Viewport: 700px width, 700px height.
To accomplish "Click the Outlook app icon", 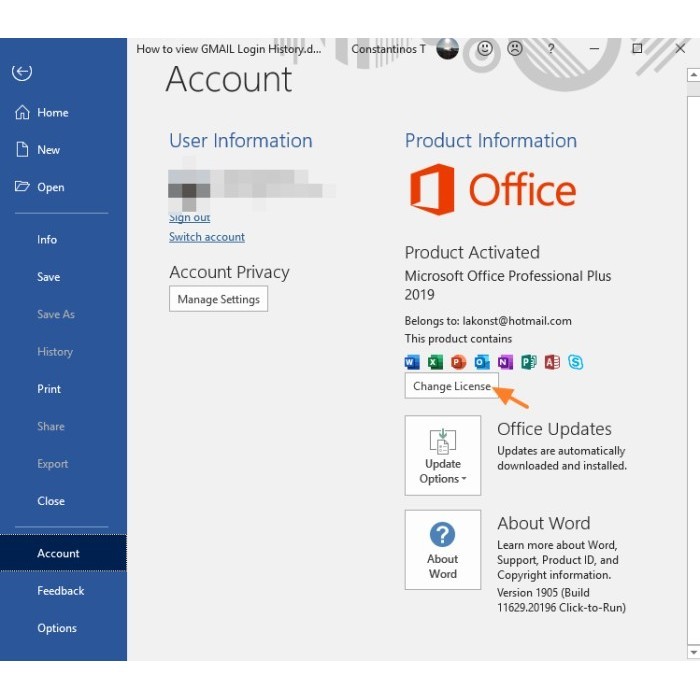I will [x=482, y=362].
